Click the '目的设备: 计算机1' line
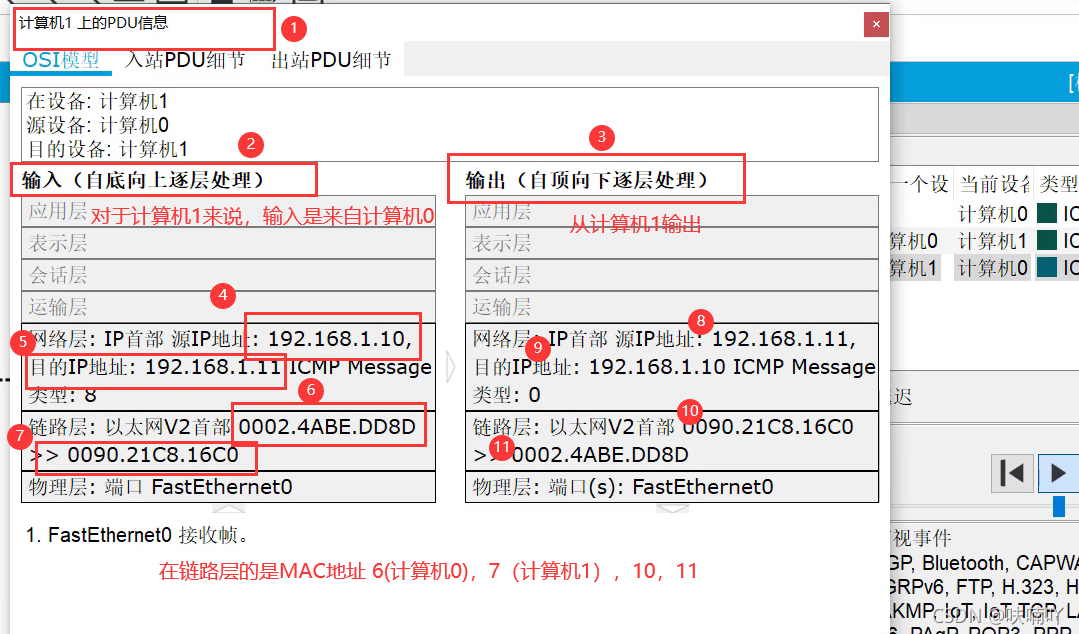1079x634 pixels. 107,149
